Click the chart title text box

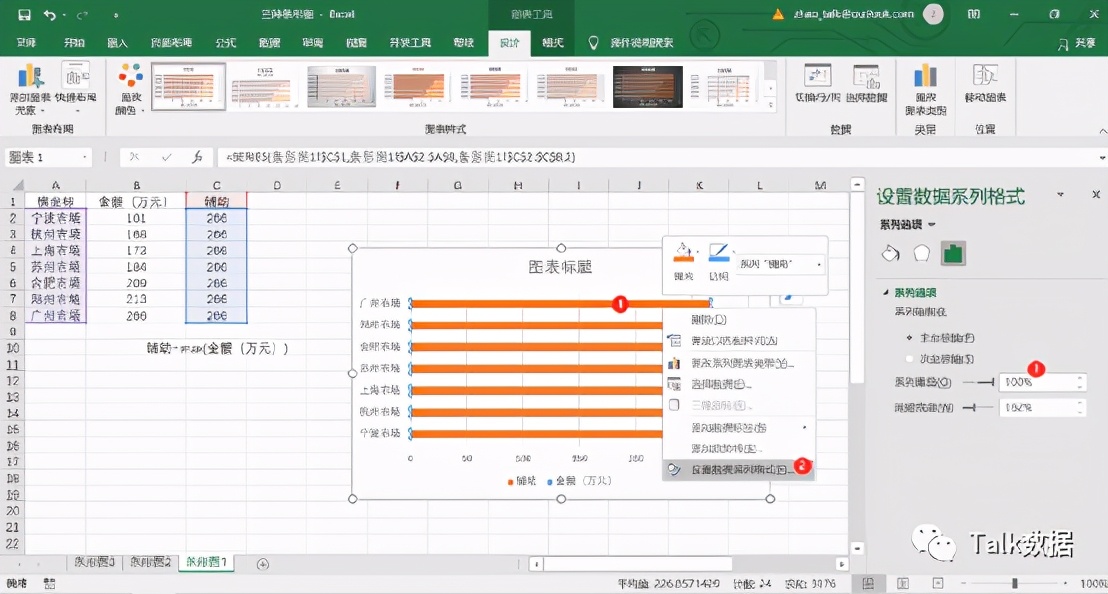point(560,267)
